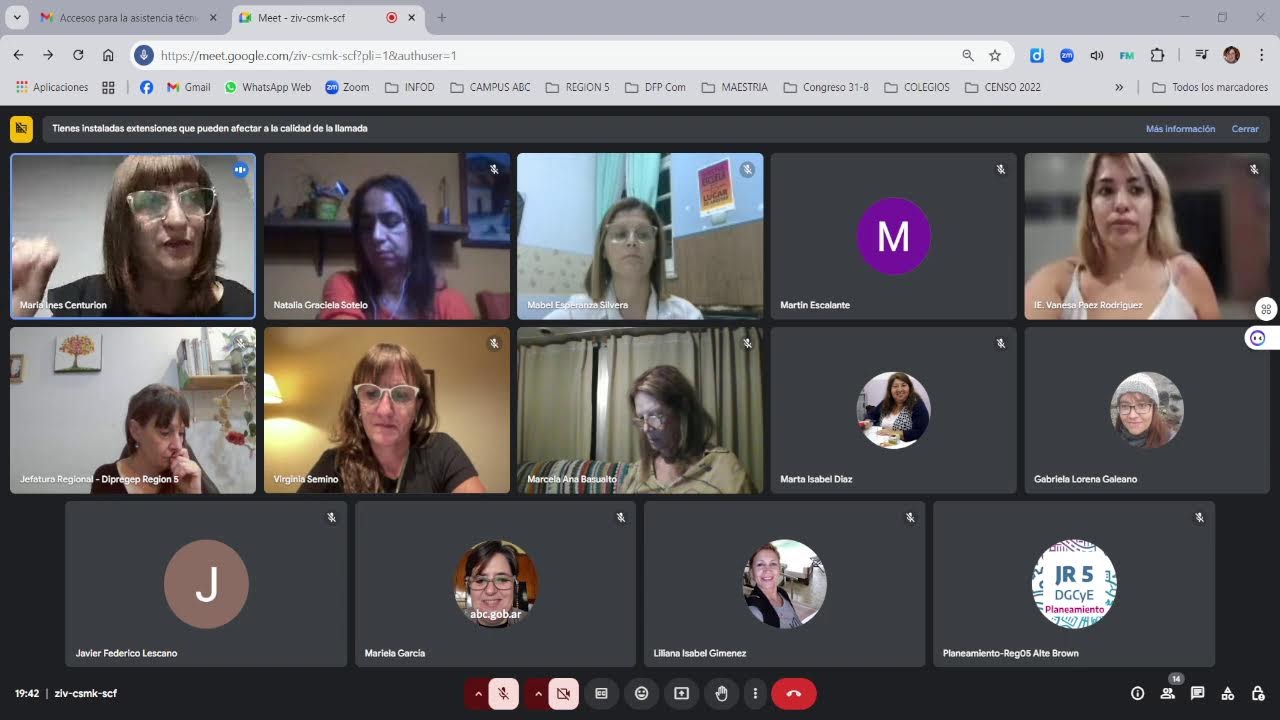Select Virginia Semino's video tile

tap(387, 410)
